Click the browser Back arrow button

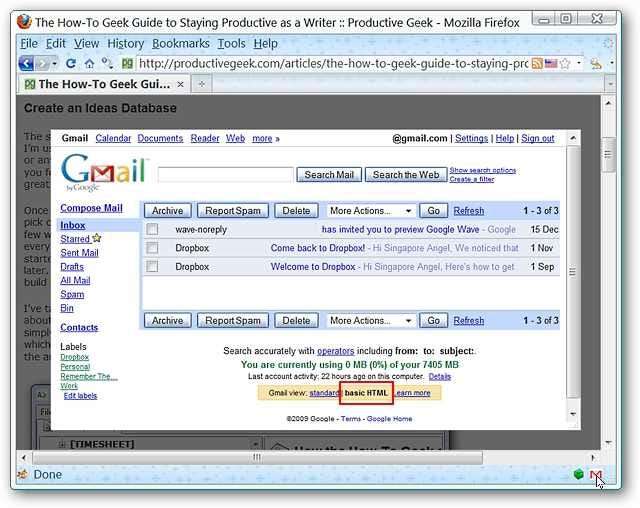point(27,63)
